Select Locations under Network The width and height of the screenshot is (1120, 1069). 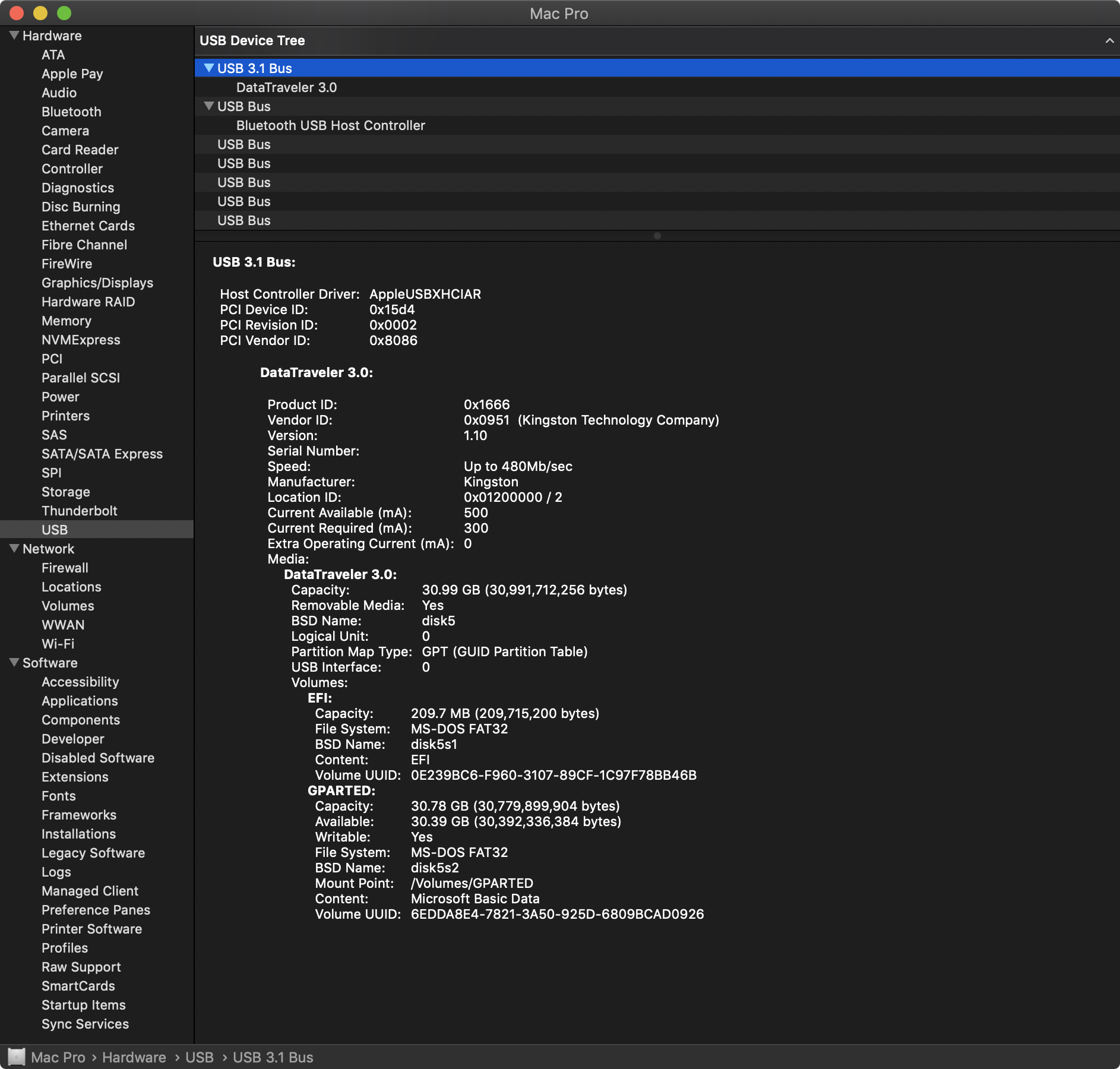(x=71, y=587)
